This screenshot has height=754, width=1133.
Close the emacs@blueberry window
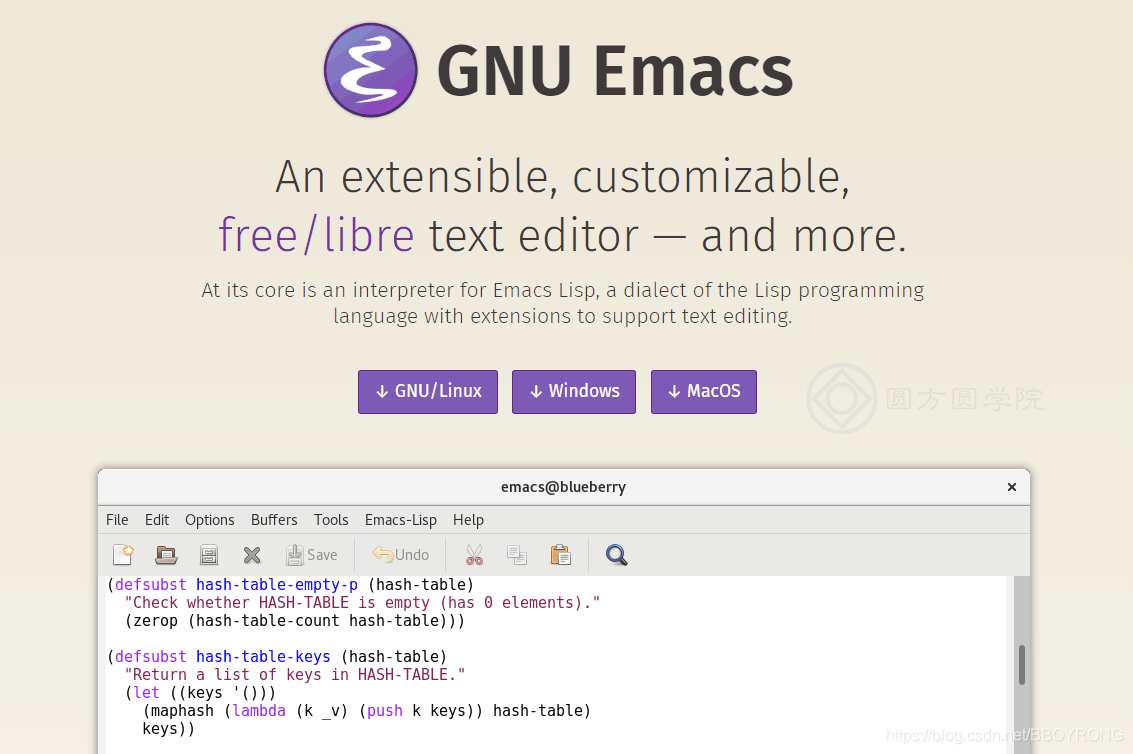point(1012,487)
